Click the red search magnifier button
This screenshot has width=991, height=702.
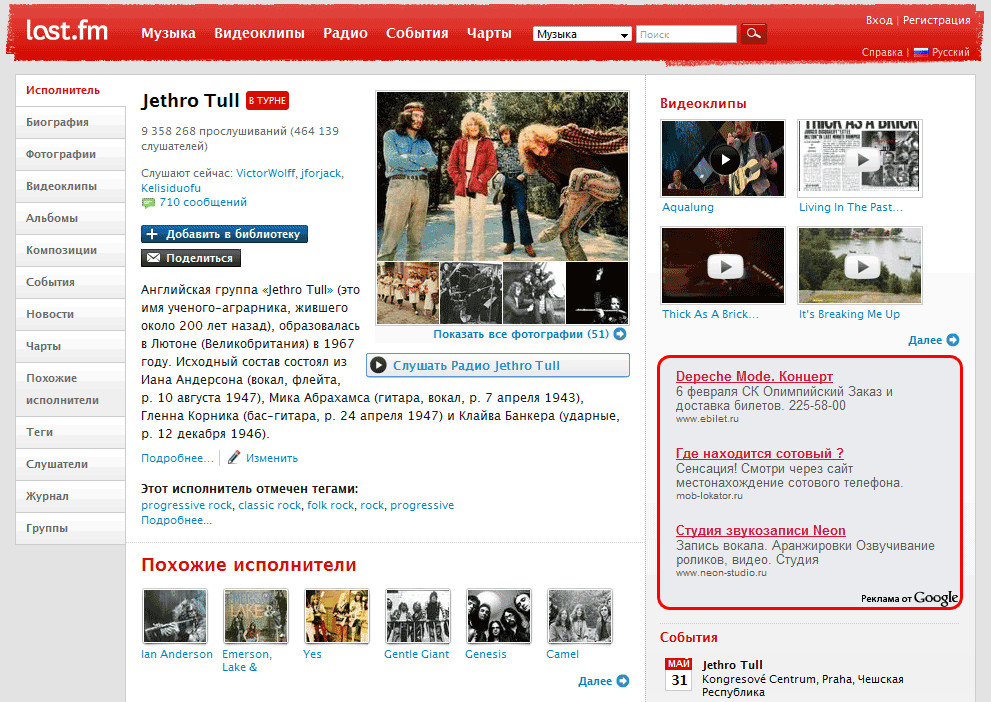(x=753, y=33)
